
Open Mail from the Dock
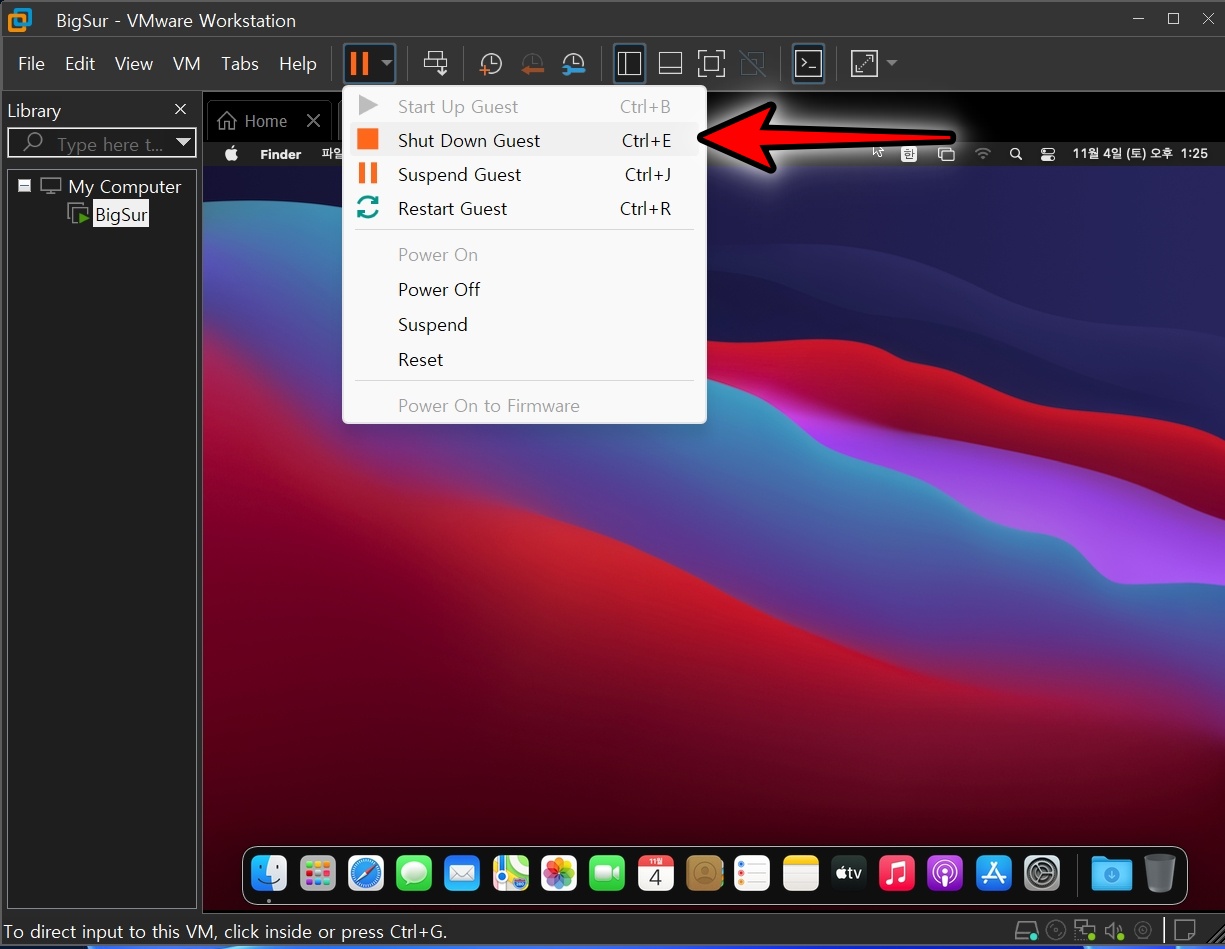coord(462,874)
